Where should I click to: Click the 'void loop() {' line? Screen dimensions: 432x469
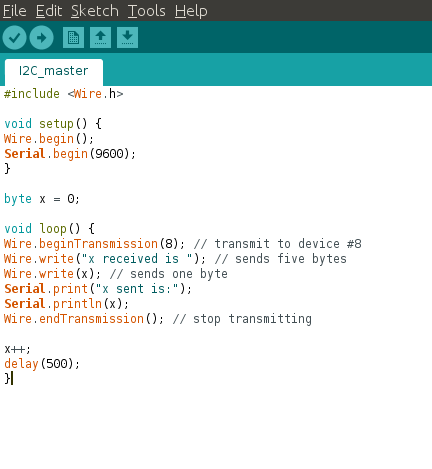[x=49, y=229]
